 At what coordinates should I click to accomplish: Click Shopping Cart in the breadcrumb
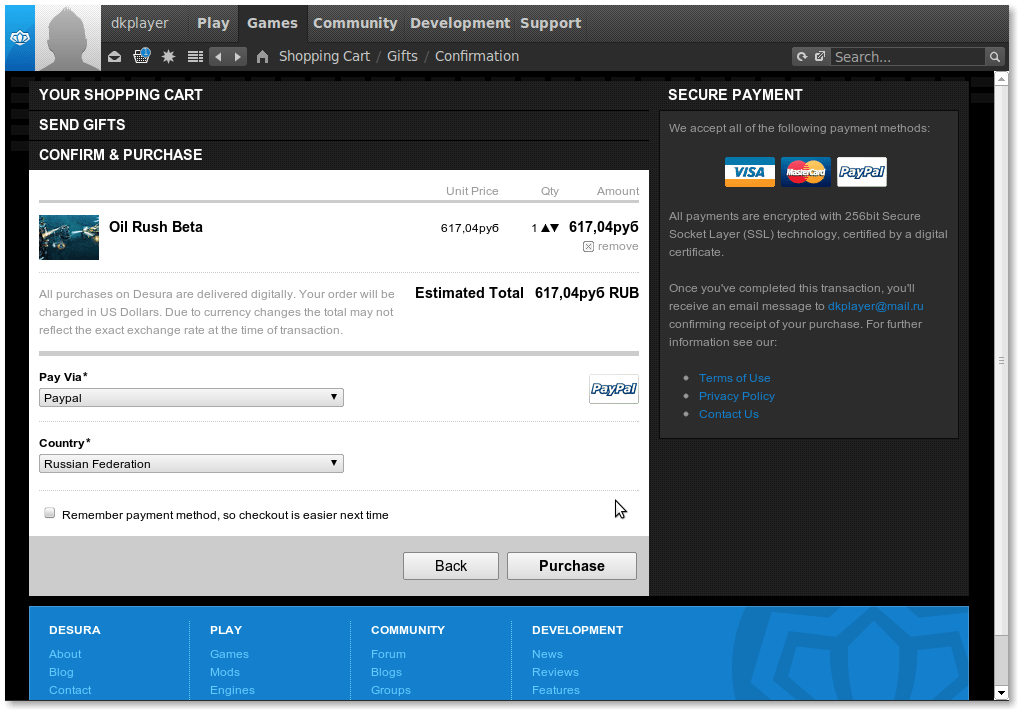point(325,56)
